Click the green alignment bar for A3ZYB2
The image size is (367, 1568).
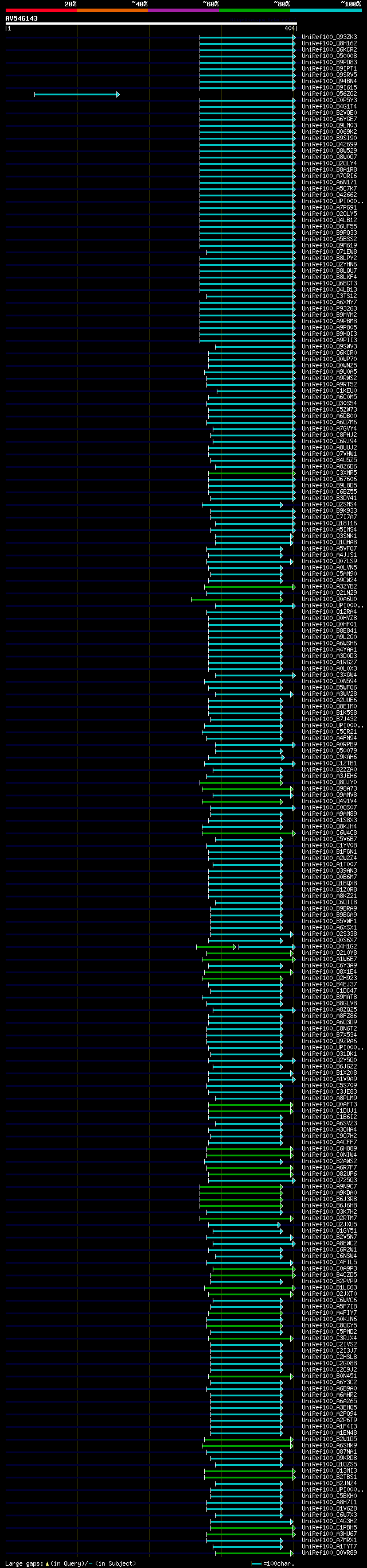coord(249,587)
